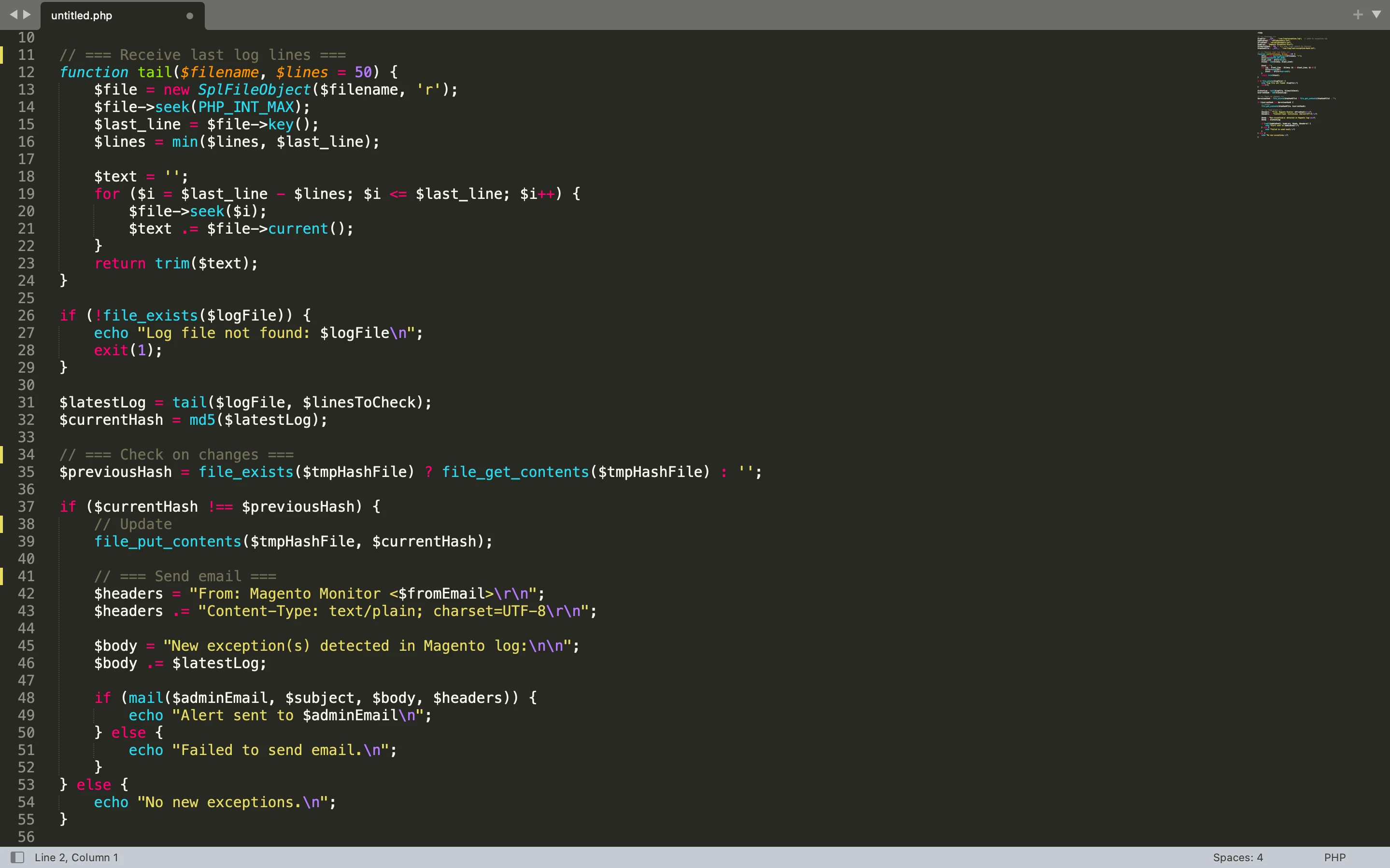Image resolution: width=1390 pixels, height=868 pixels.
Task: Place cursor on $currentHash variable on line 32
Action: pyautogui.click(x=112, y=420)
